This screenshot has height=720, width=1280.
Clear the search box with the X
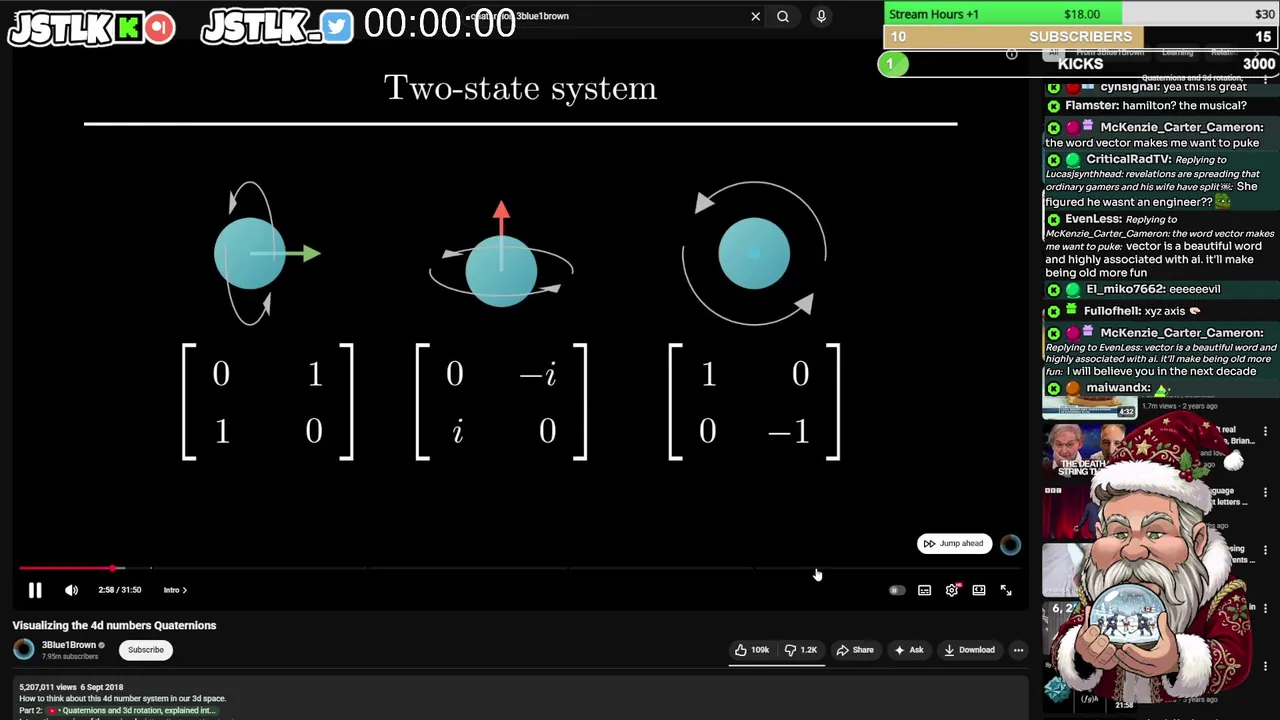(755, 16)
